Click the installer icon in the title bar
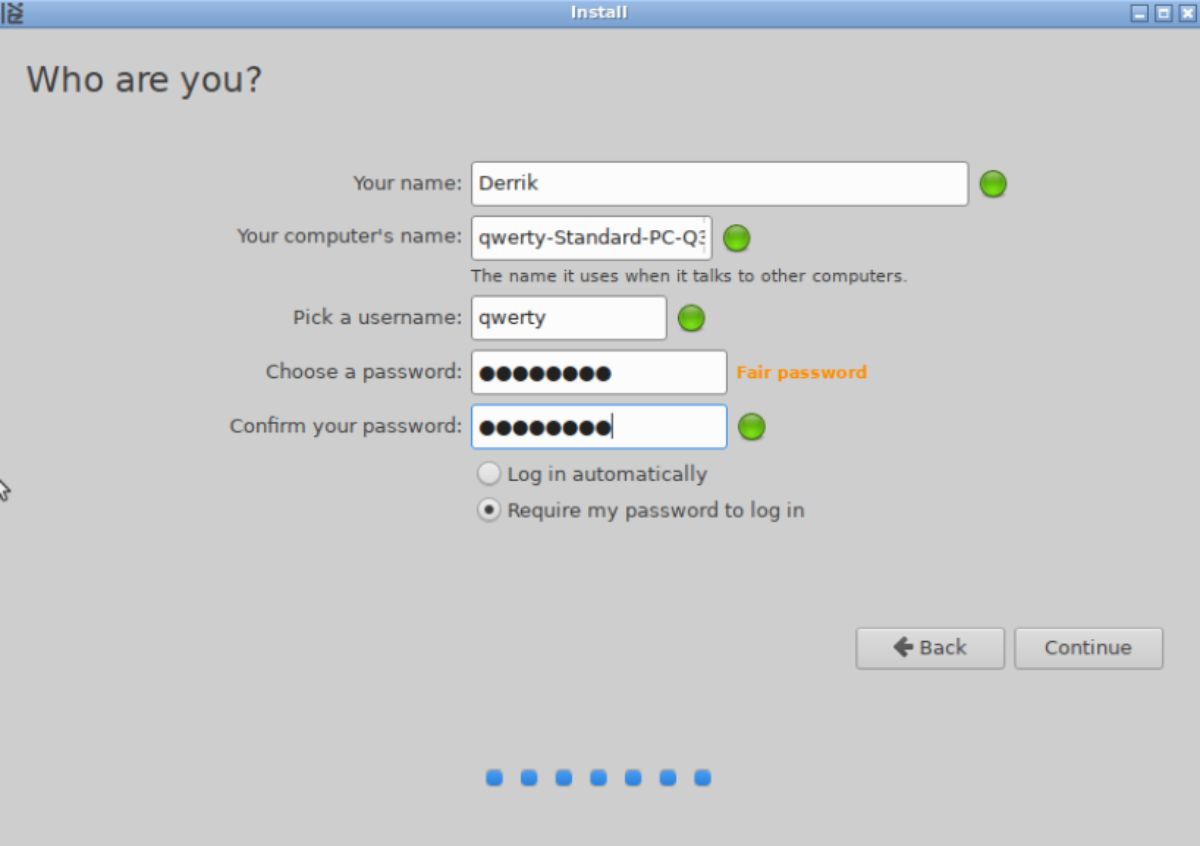Viewport: 1200px width, 846px height. point(14,12)
